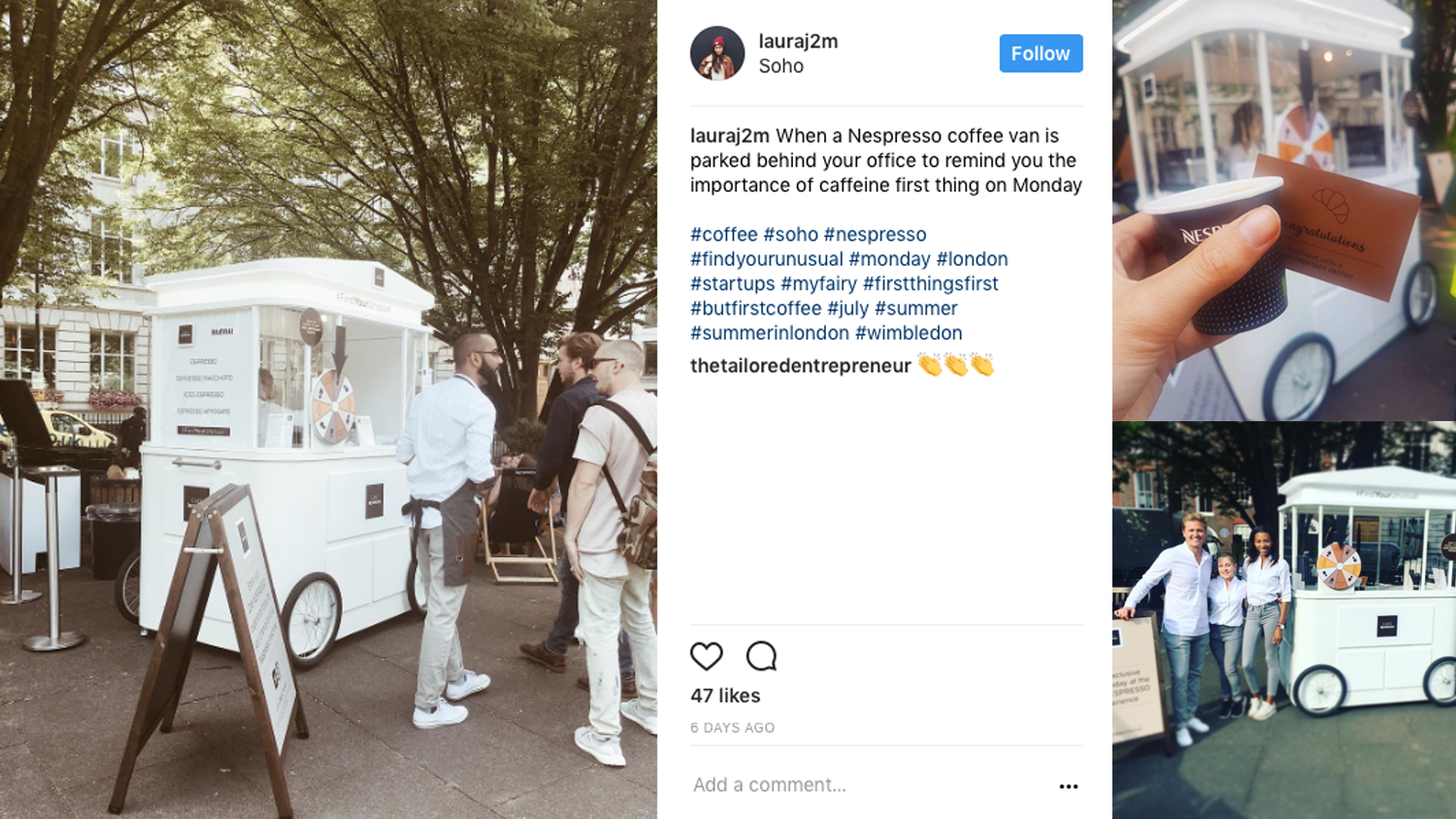
Task: Visit thetailoredentrepreneur commenter profile
Action: point(801,366)
